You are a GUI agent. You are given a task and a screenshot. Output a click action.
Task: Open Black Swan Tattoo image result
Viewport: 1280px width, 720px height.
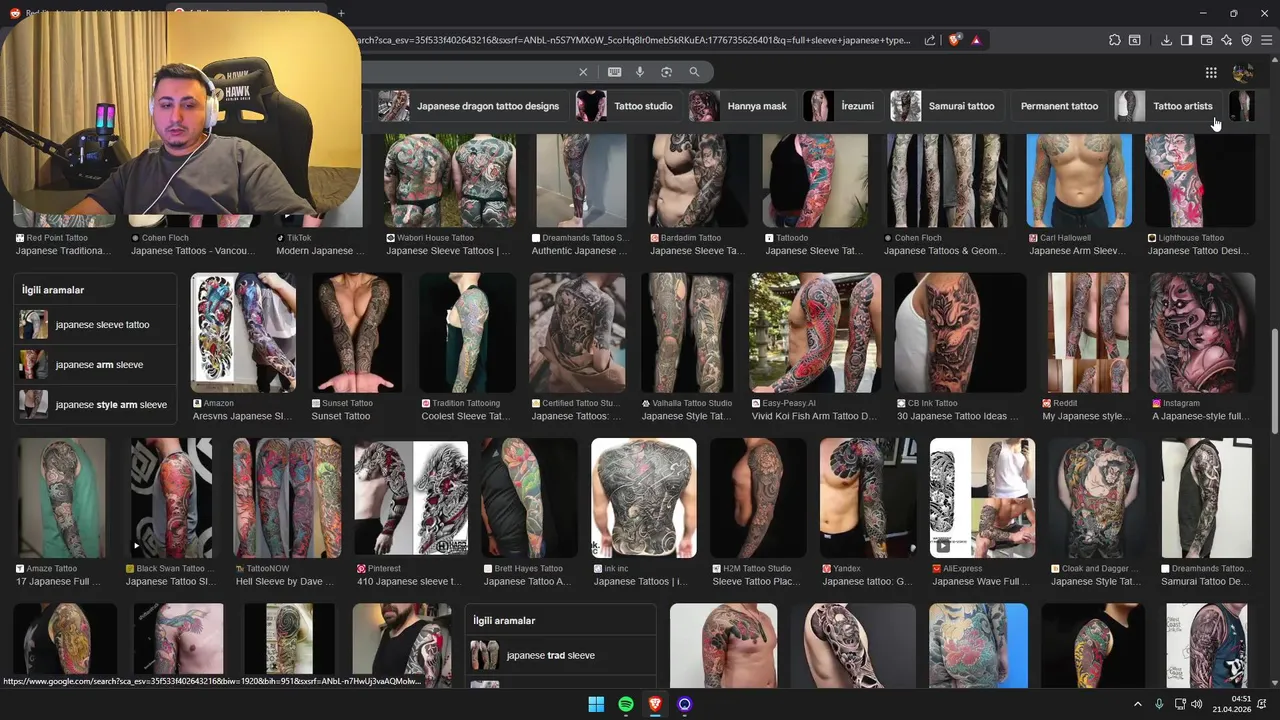point(171,498)
